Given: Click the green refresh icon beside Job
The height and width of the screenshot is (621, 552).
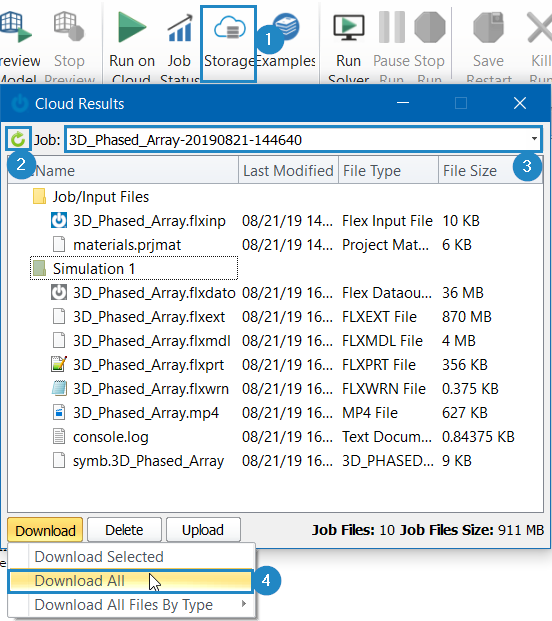Looking at the screenshot, I should pos(18,139).
